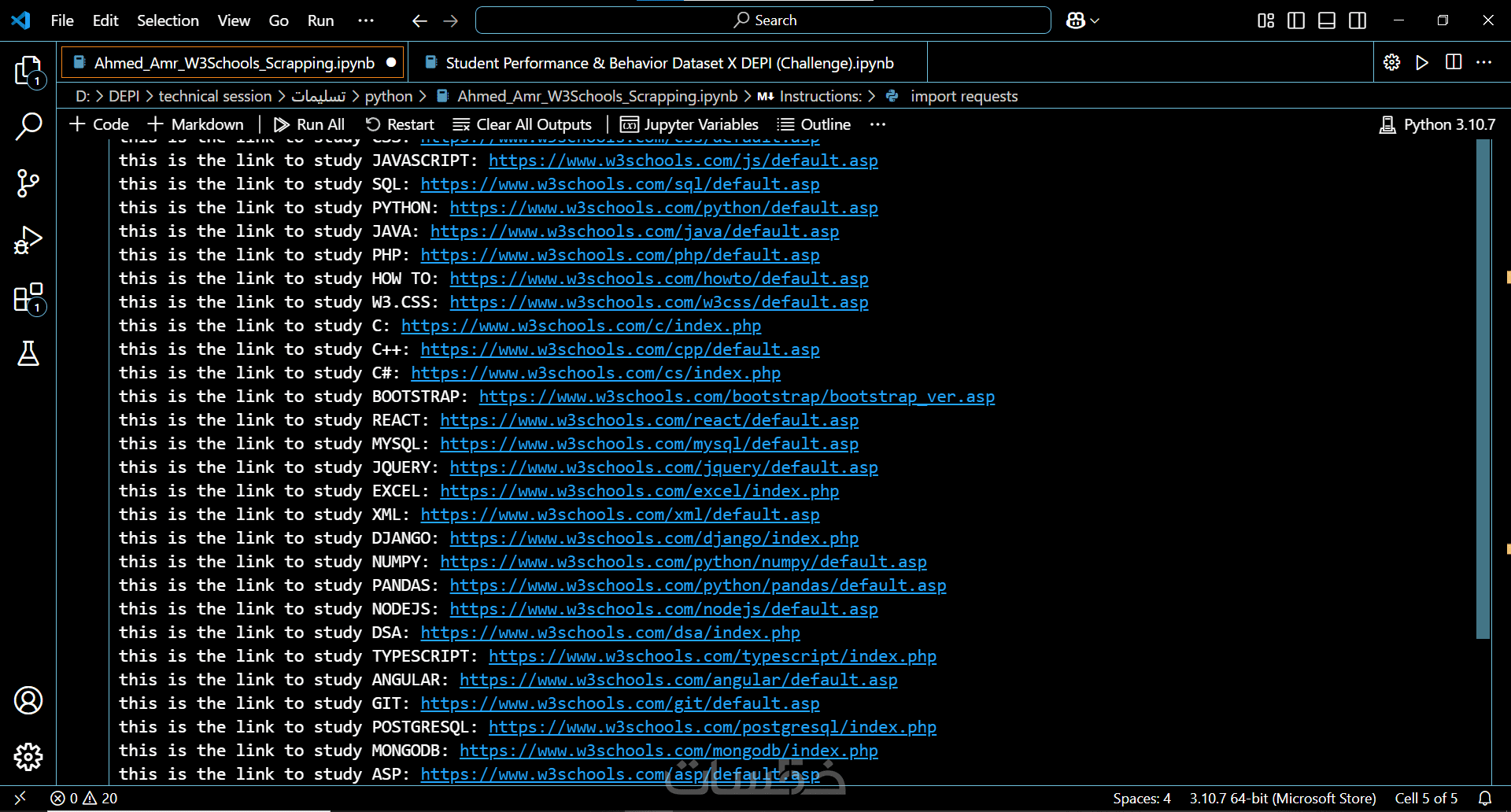The height and width of the screenshot is (812, 1511).
Task: Add a new Markdown cell
Action: (196, 124)
